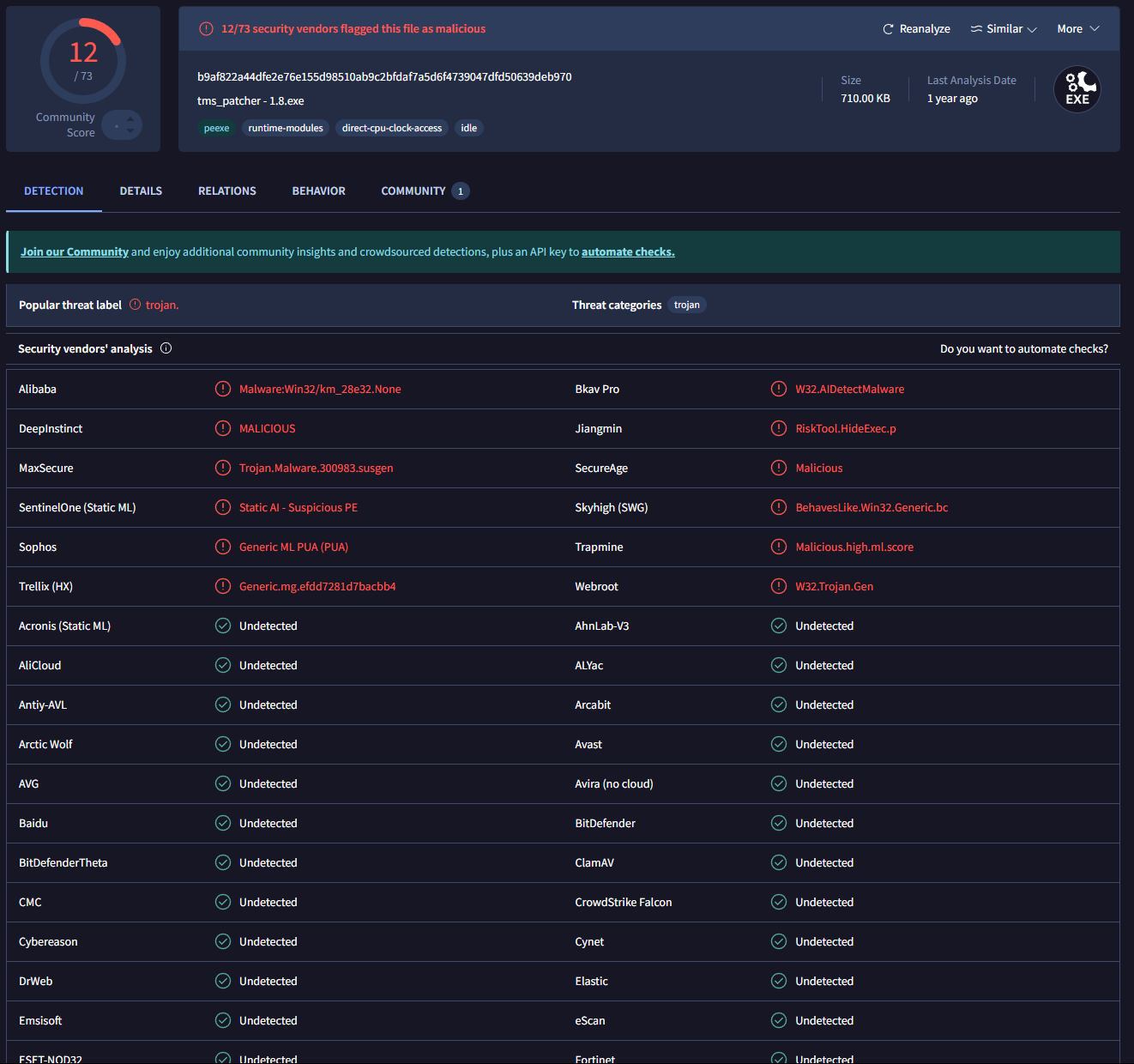Click the checkmark icon in the Avast row
This screenshot has width=1134, height=1064.
779,744
